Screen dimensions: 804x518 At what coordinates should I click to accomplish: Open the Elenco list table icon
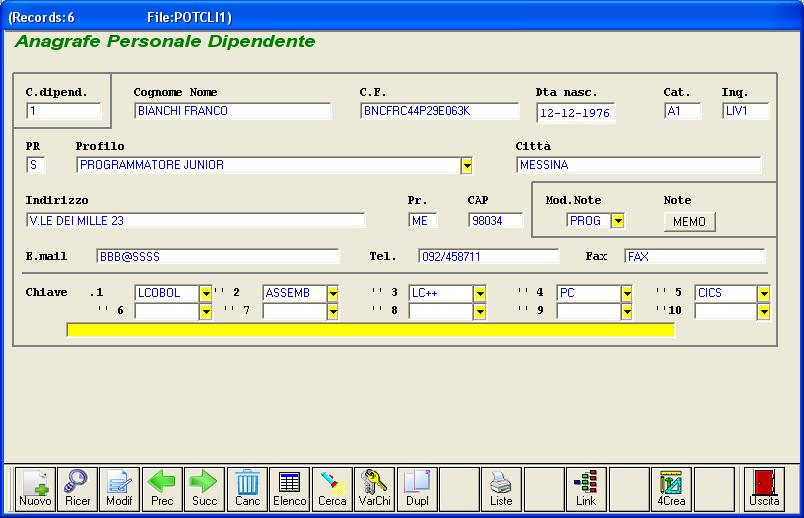point(290,489)
